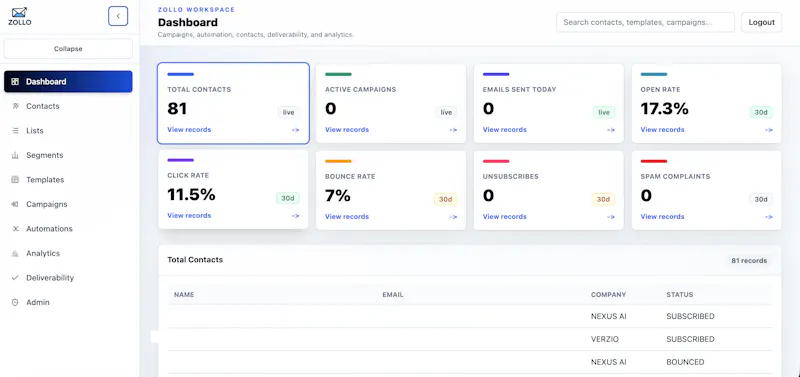Open the Dashboard menu item
Image resolution: width=800 pixels, height=377 pixels.
(68, 82)
